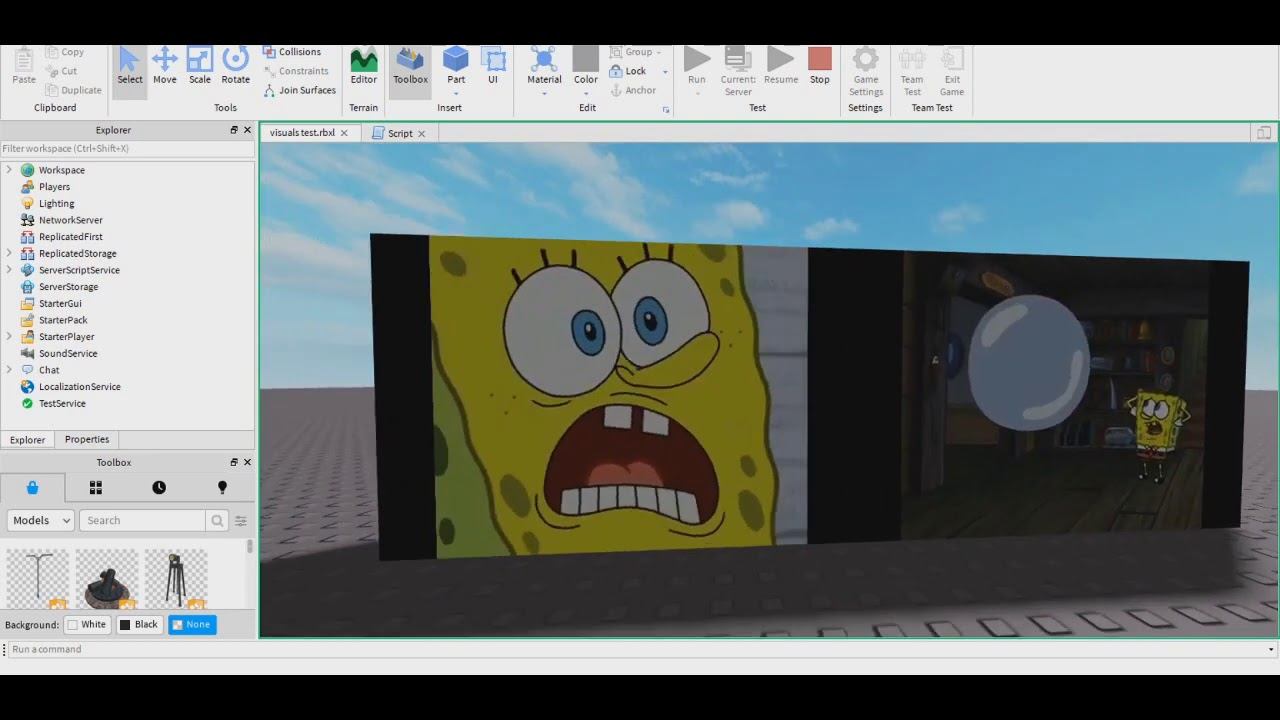Viewport: 1280px width, 720px height.
Task: Focus the Toolbox Search field
Action: pyautogui.click(x=143, y=520)
